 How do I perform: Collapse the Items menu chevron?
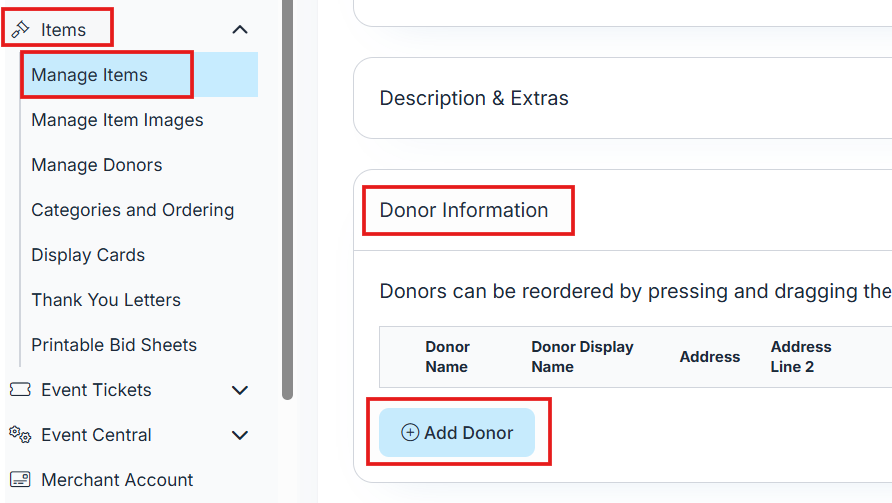click(x=240, y=30)
